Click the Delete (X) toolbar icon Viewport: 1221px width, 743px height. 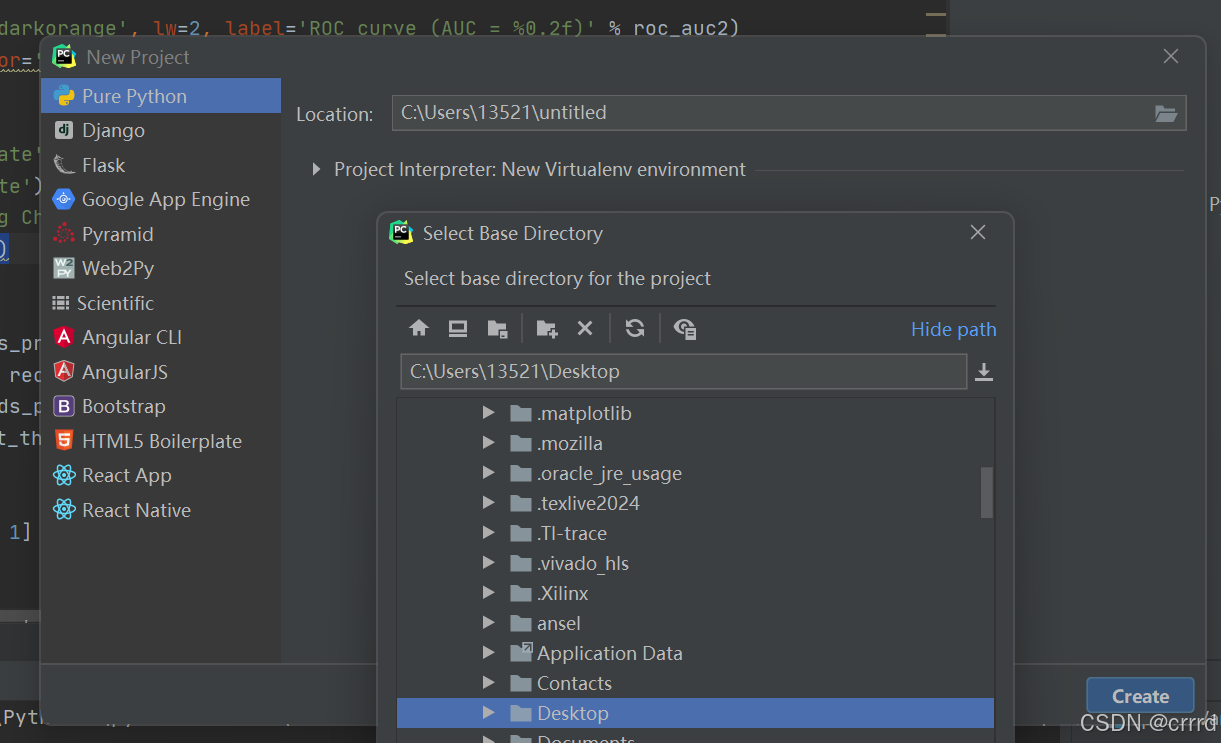(x=585, y=328)
